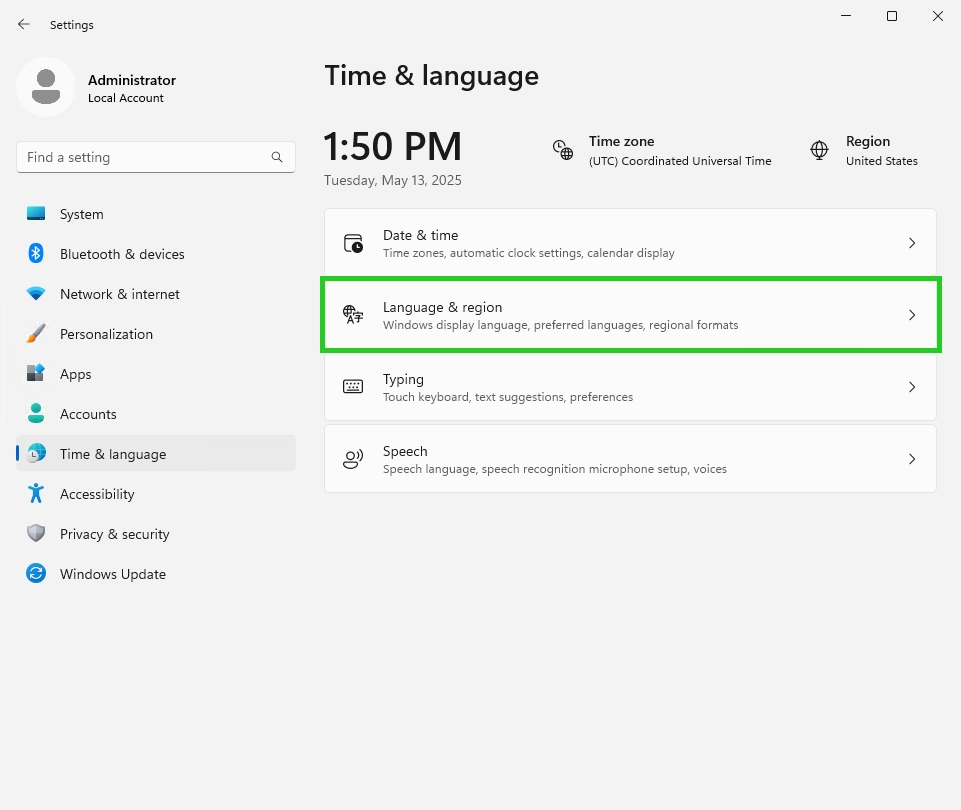Click the Speech microphone icon
This screenshot has width=961, height=810.
pos(353,459)
